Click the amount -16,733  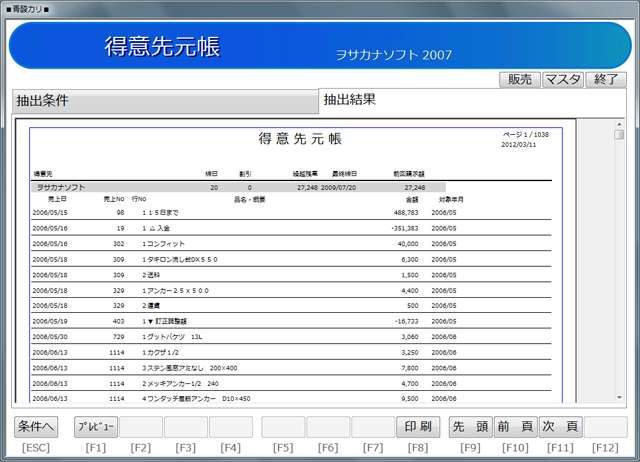point(407,322)
